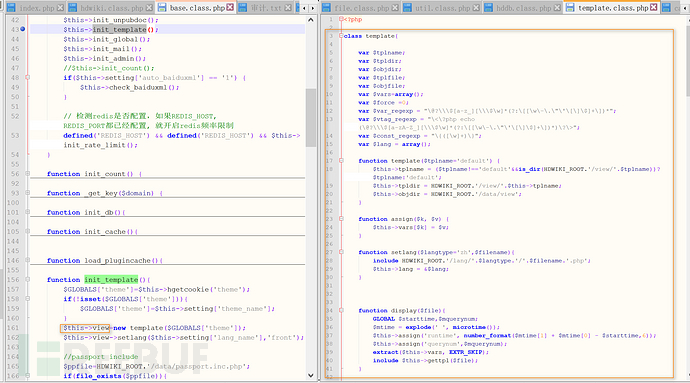Expand the init_cache function fold
This screenshot has height=383, width=690.
(x=27, y=231)
